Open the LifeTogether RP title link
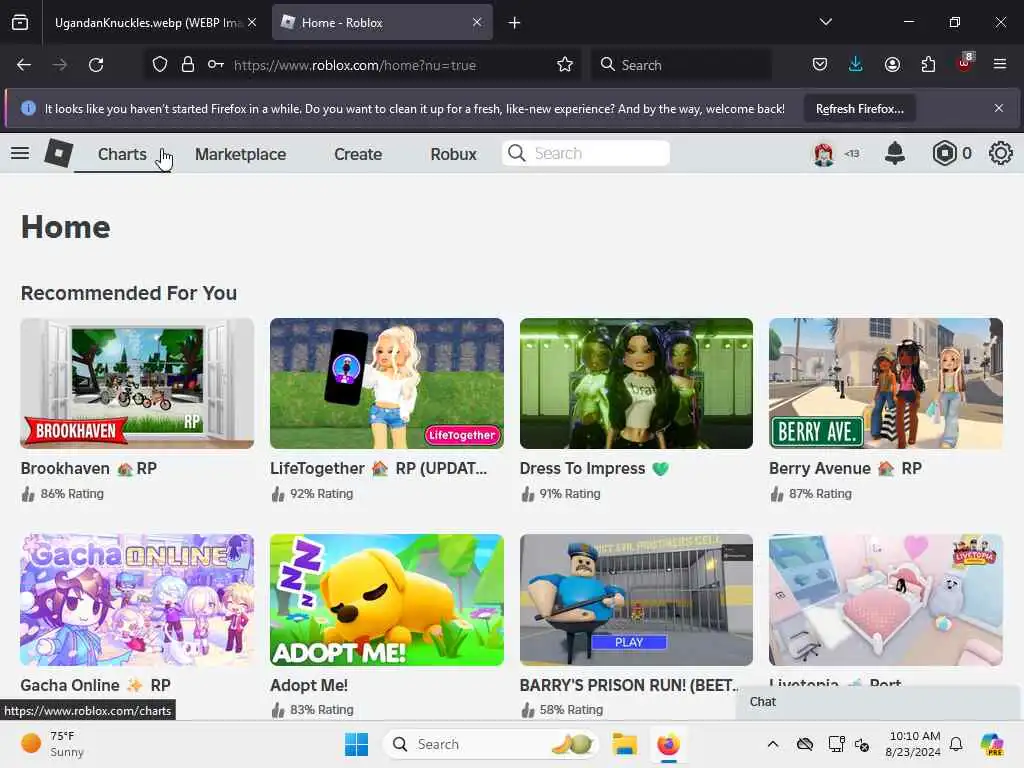The height and width of the screenshot is (768, 1024). coord(379,468)
